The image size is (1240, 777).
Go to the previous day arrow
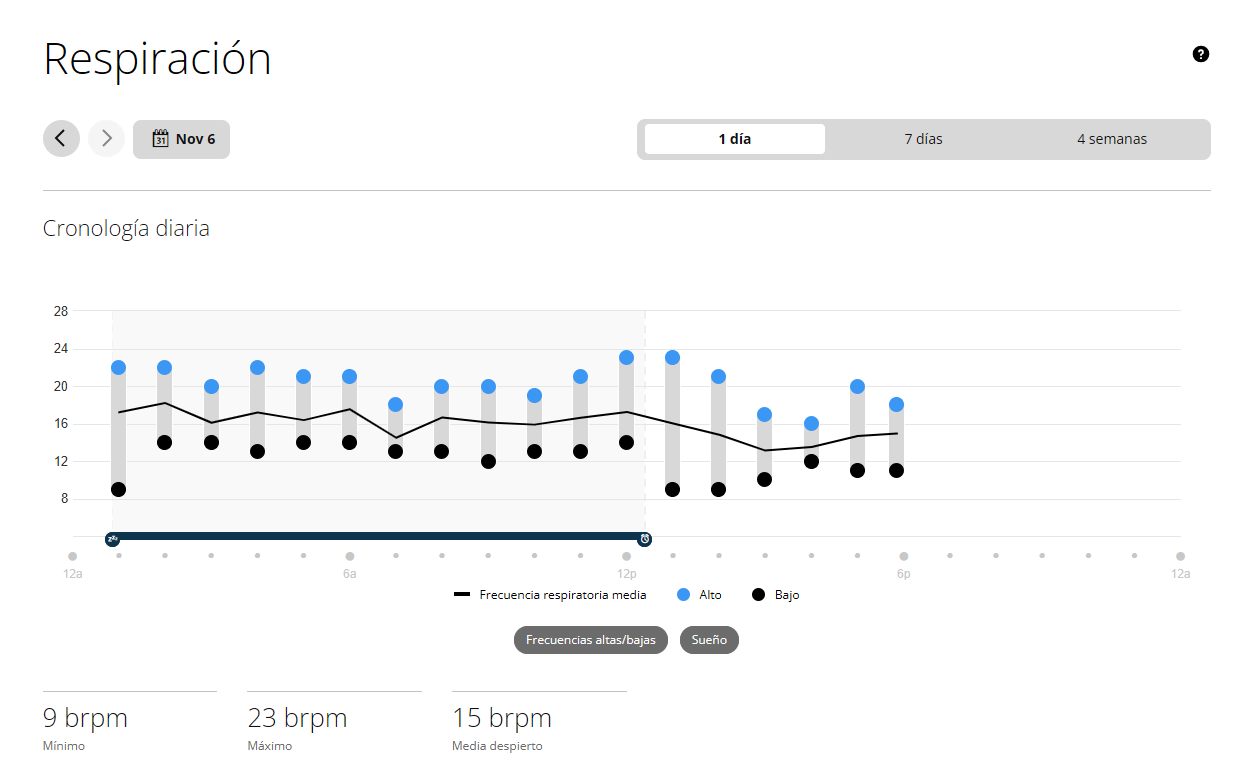pos(61,138)
